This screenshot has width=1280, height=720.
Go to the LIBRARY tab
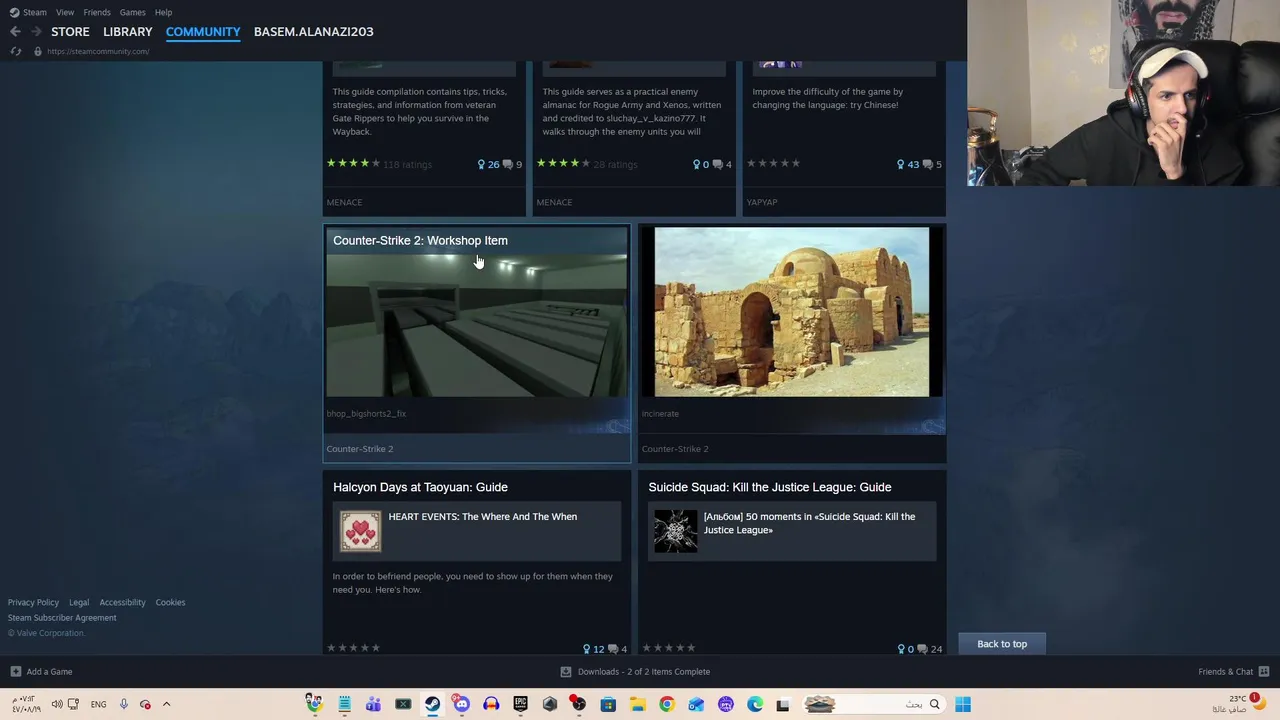point(128,32)
